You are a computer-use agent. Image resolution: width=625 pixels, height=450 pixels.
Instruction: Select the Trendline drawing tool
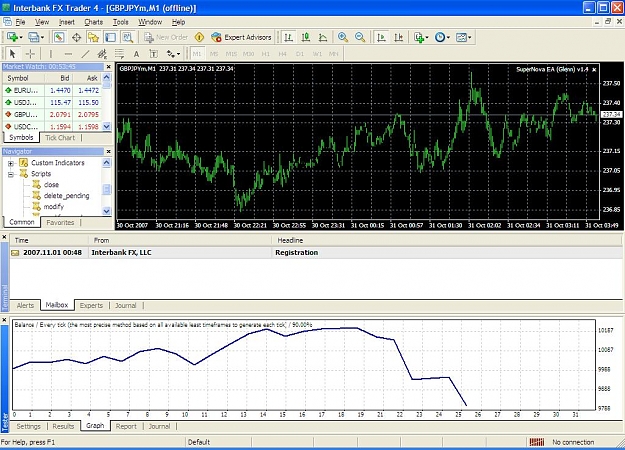point(85,54)
